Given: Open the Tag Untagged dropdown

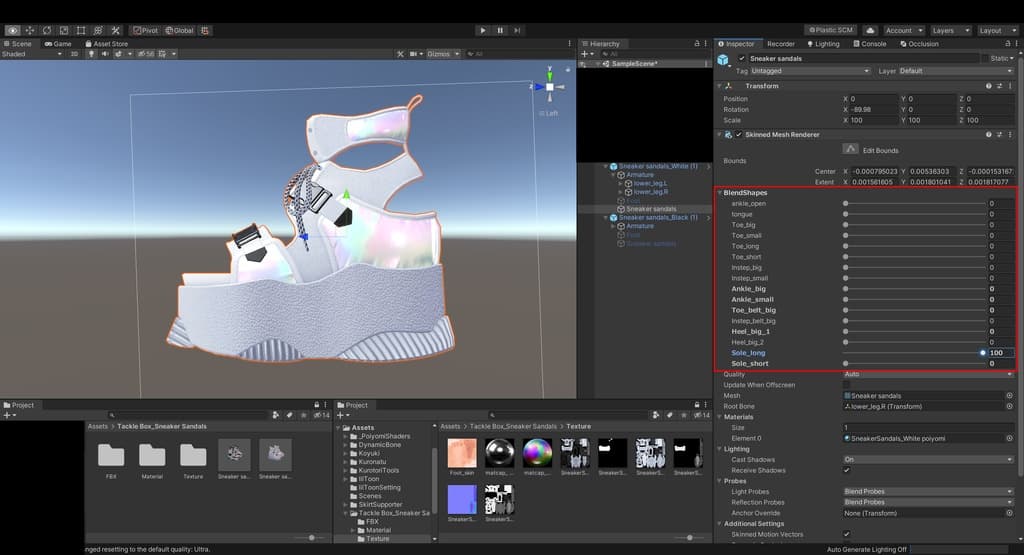Looking at the screenshot, I should pos(809,71).
